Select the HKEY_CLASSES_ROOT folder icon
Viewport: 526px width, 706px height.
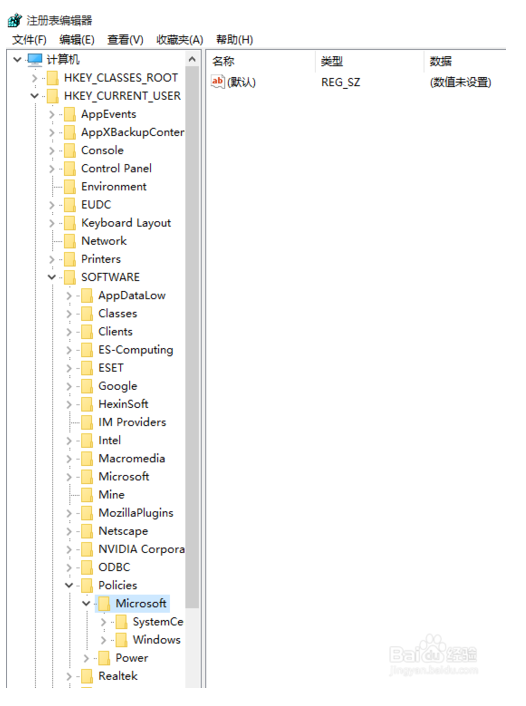pos(53,78)
